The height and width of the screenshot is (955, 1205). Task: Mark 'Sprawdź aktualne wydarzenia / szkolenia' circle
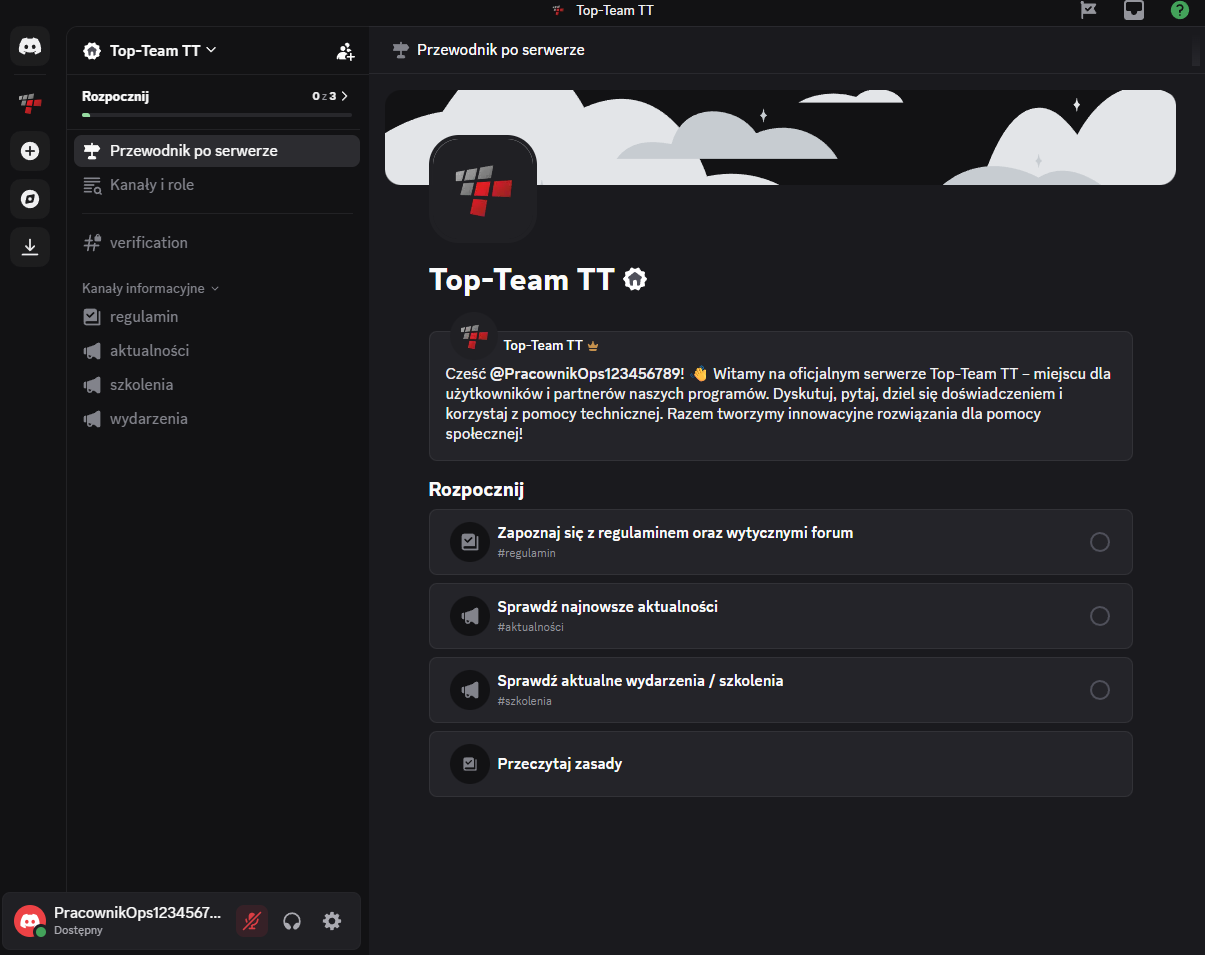pyautogui.click(x=1100, y=690)
